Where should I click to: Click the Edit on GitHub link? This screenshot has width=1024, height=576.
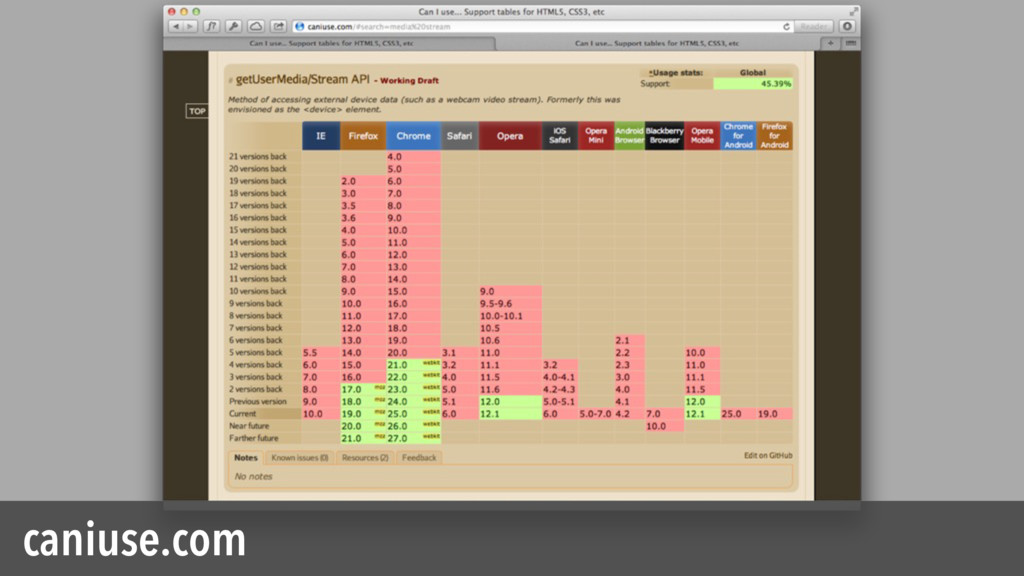click(x=768, y=456)
